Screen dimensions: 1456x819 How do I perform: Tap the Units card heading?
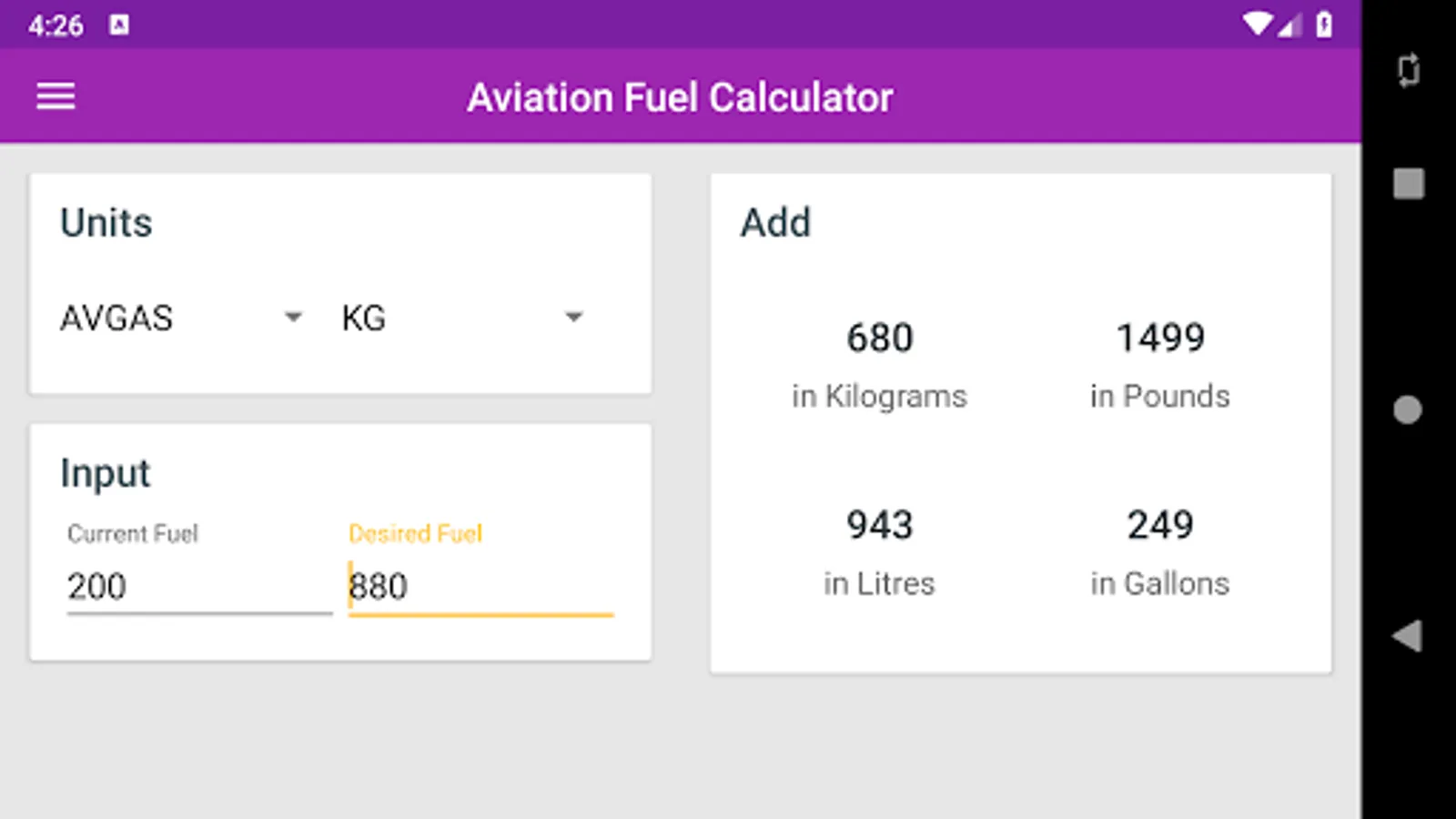(x=106, y=223)
